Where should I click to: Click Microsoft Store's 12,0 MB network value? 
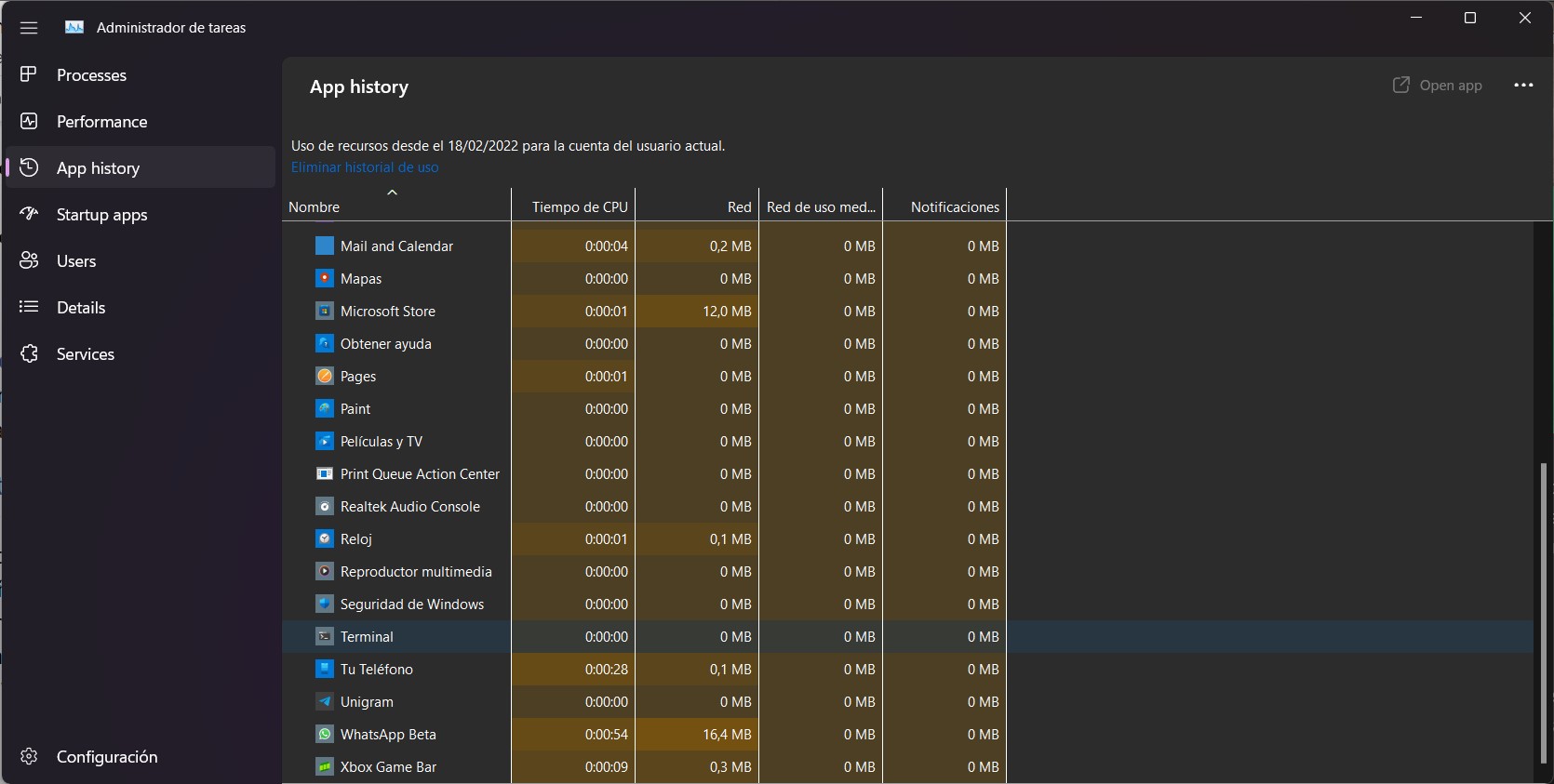pyautogui.click(x=727, y=312)
